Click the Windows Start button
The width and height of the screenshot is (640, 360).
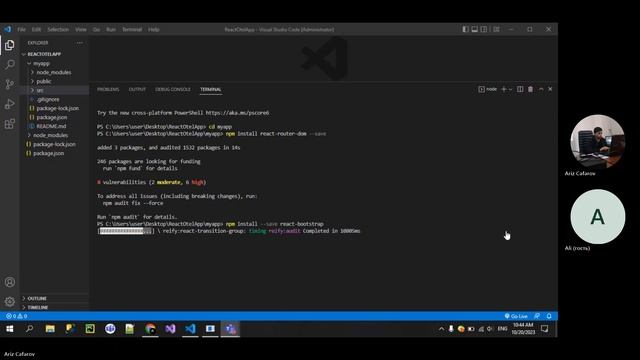[10, 329]
